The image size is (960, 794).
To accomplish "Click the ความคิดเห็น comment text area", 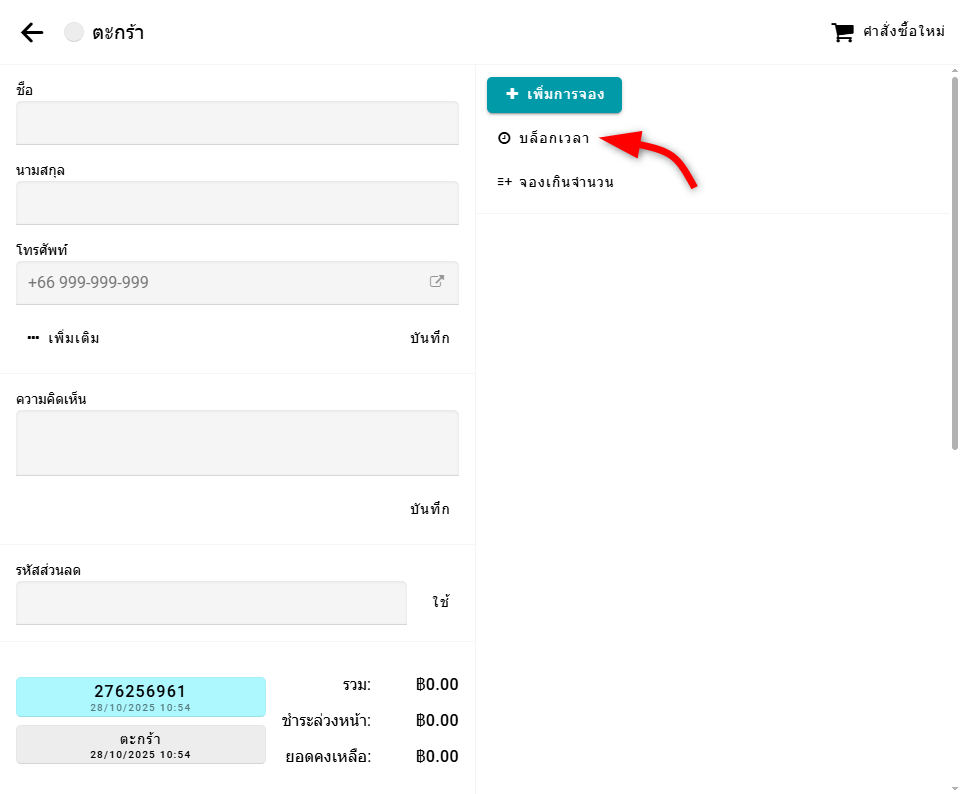I will tap(237, 443).
